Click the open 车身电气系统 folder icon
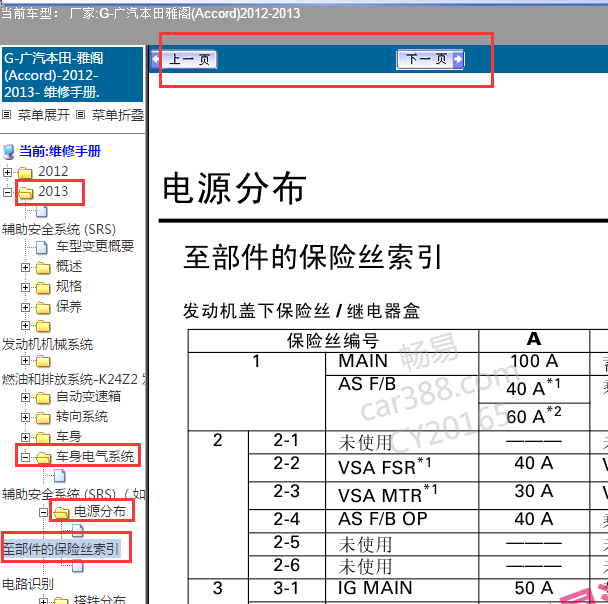Image resolution: width=608 pixels, height=604 pixels. click(x=43, y=457)
